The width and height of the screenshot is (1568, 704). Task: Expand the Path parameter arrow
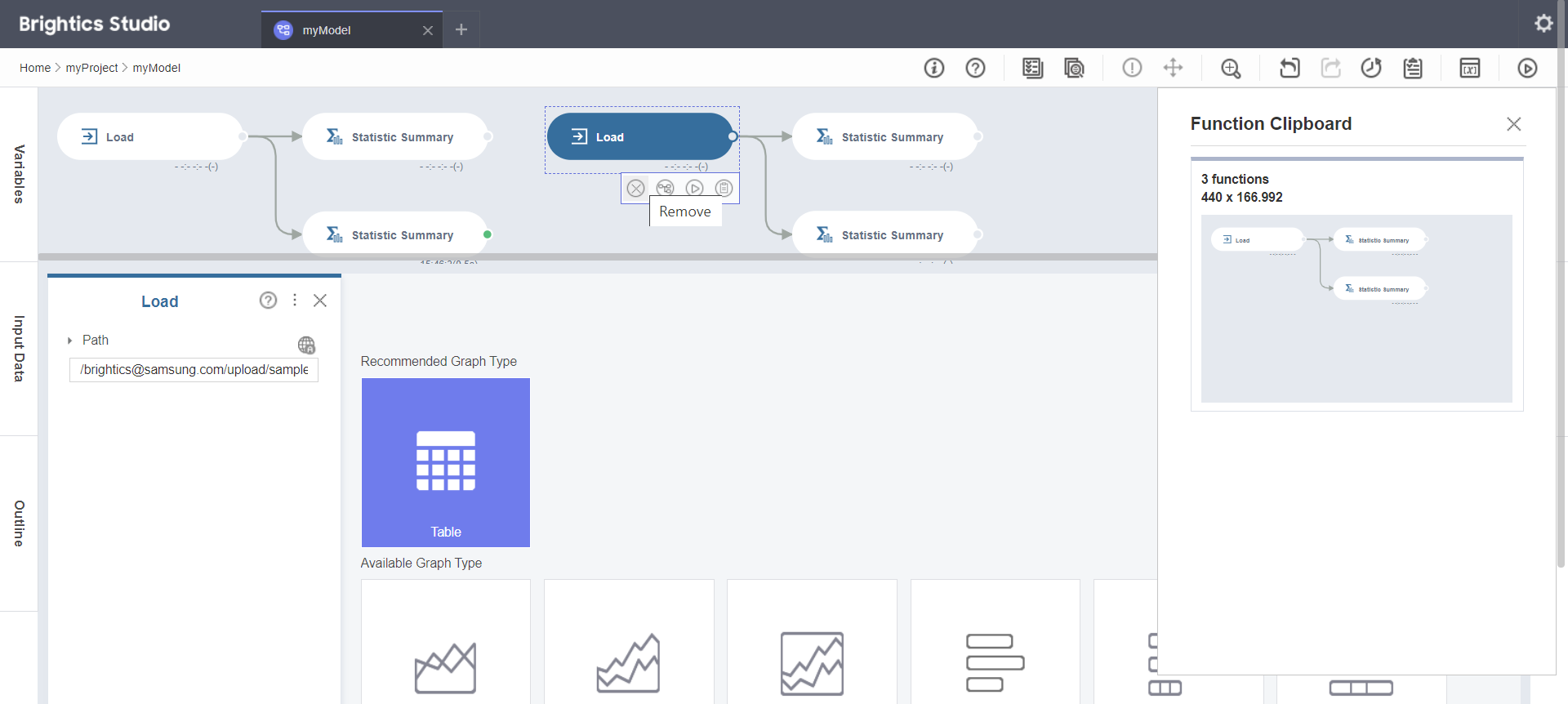(x=69, y=341)
